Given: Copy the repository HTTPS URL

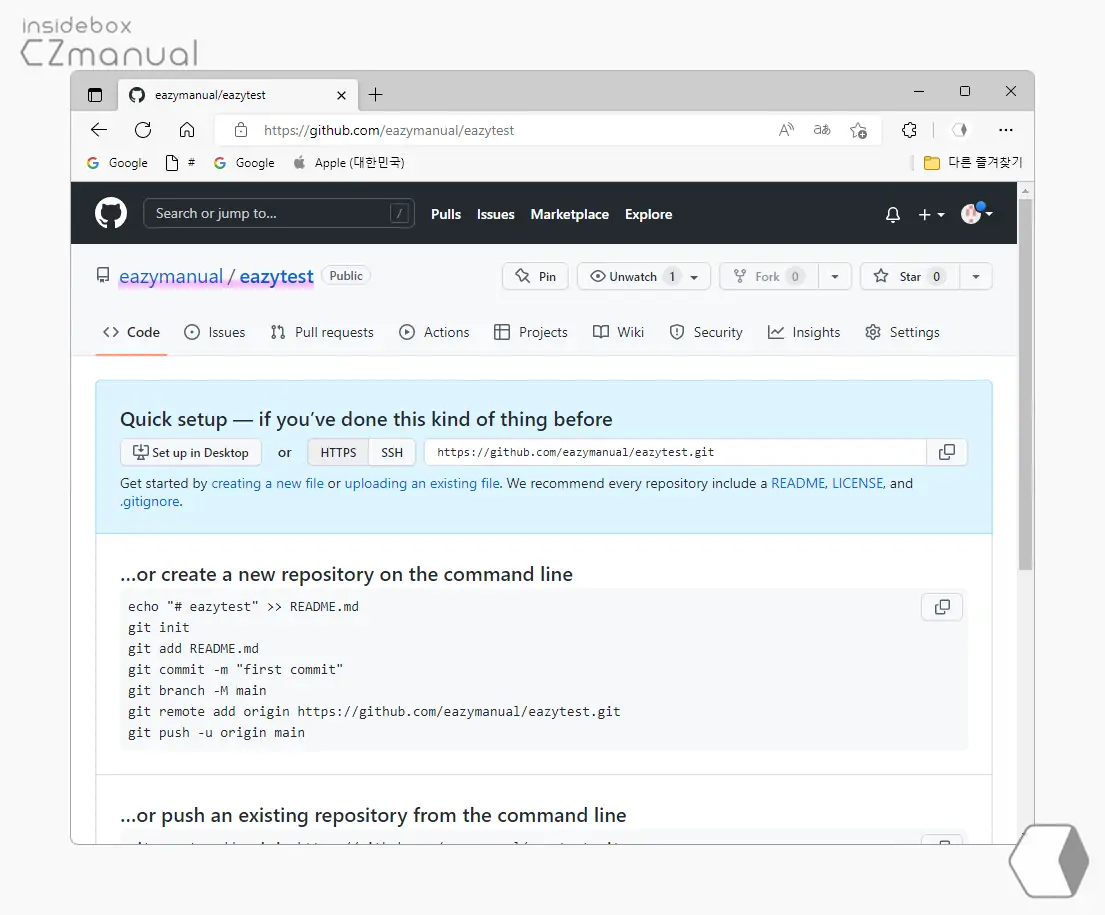Looking at the screenshot, I should 946,452.
